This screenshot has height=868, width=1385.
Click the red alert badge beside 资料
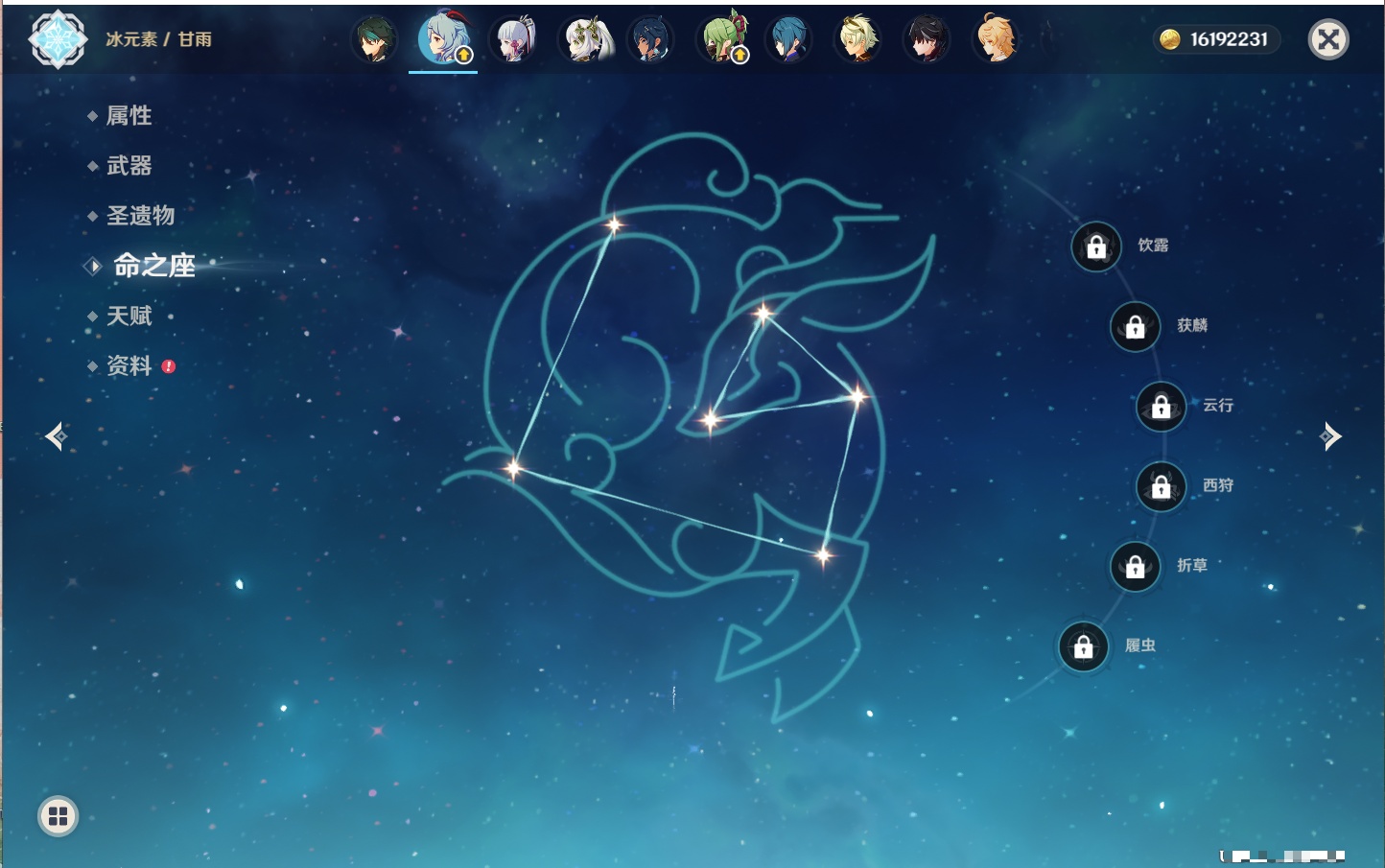[169, 366]
